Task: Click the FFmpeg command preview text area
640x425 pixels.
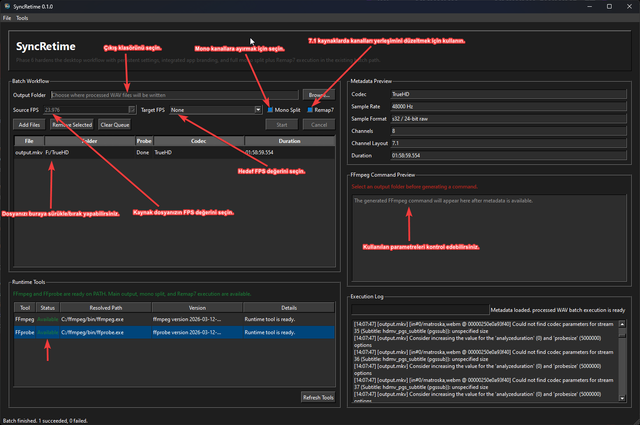Action: (x=489, y=238)
